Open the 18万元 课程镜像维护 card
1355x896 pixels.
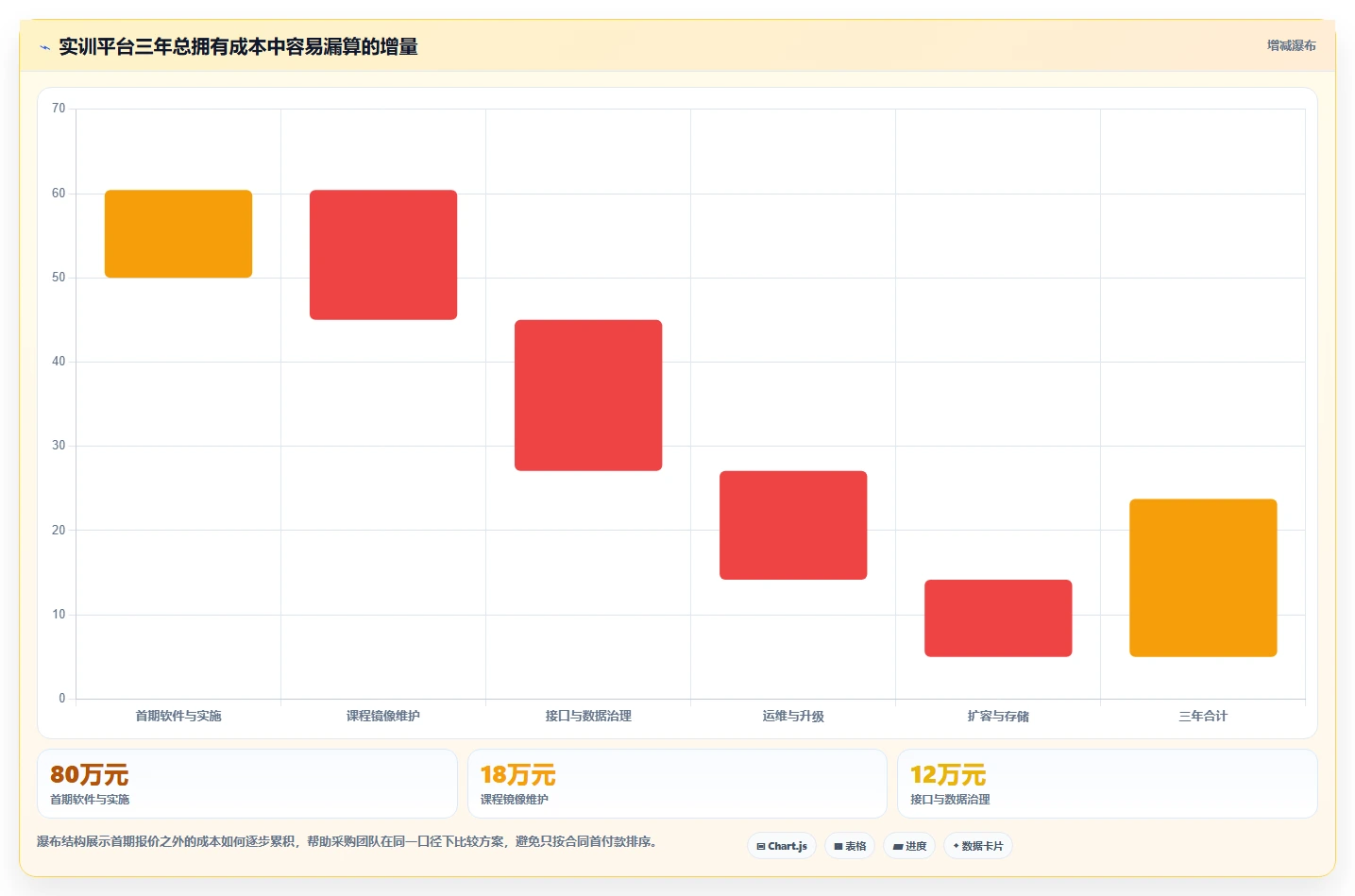[677, 784]
